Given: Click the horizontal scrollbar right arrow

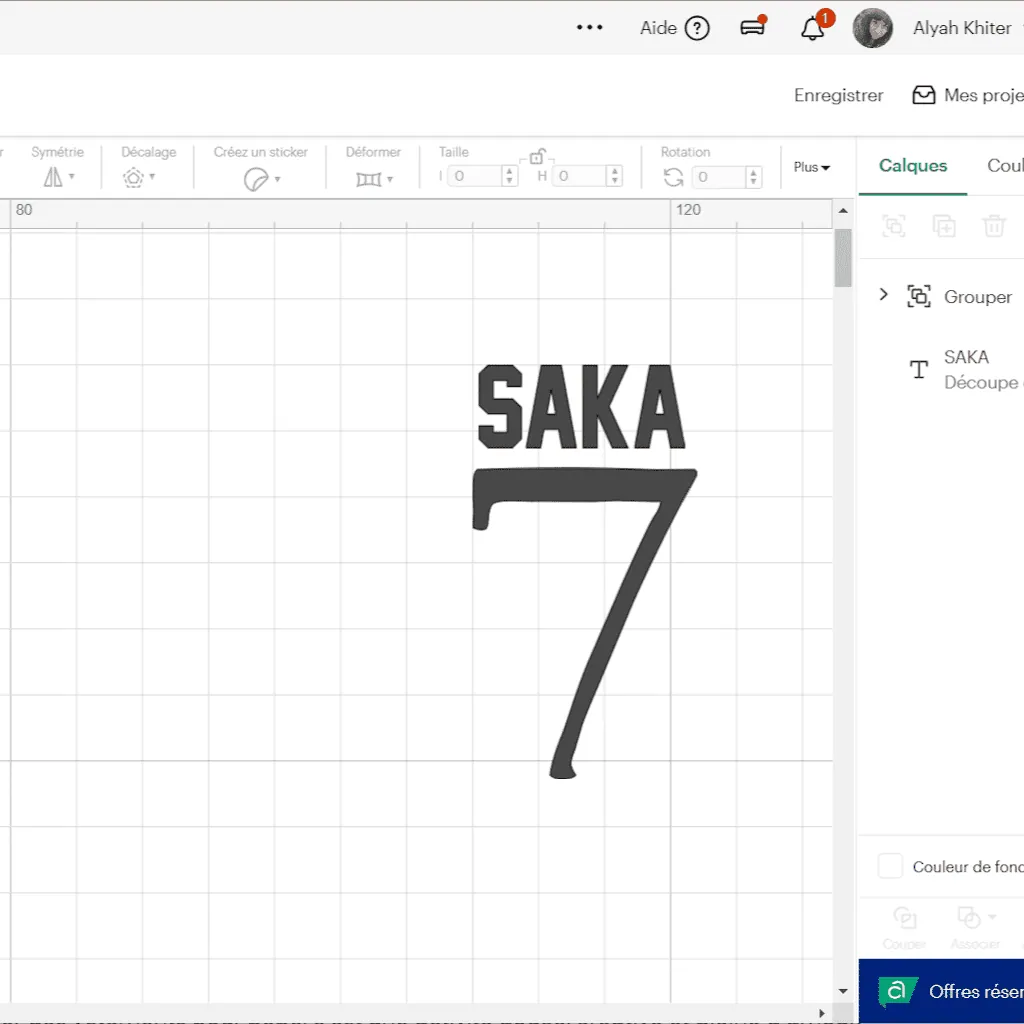Looking at the screenshot, I should (x=822, y=1013).
